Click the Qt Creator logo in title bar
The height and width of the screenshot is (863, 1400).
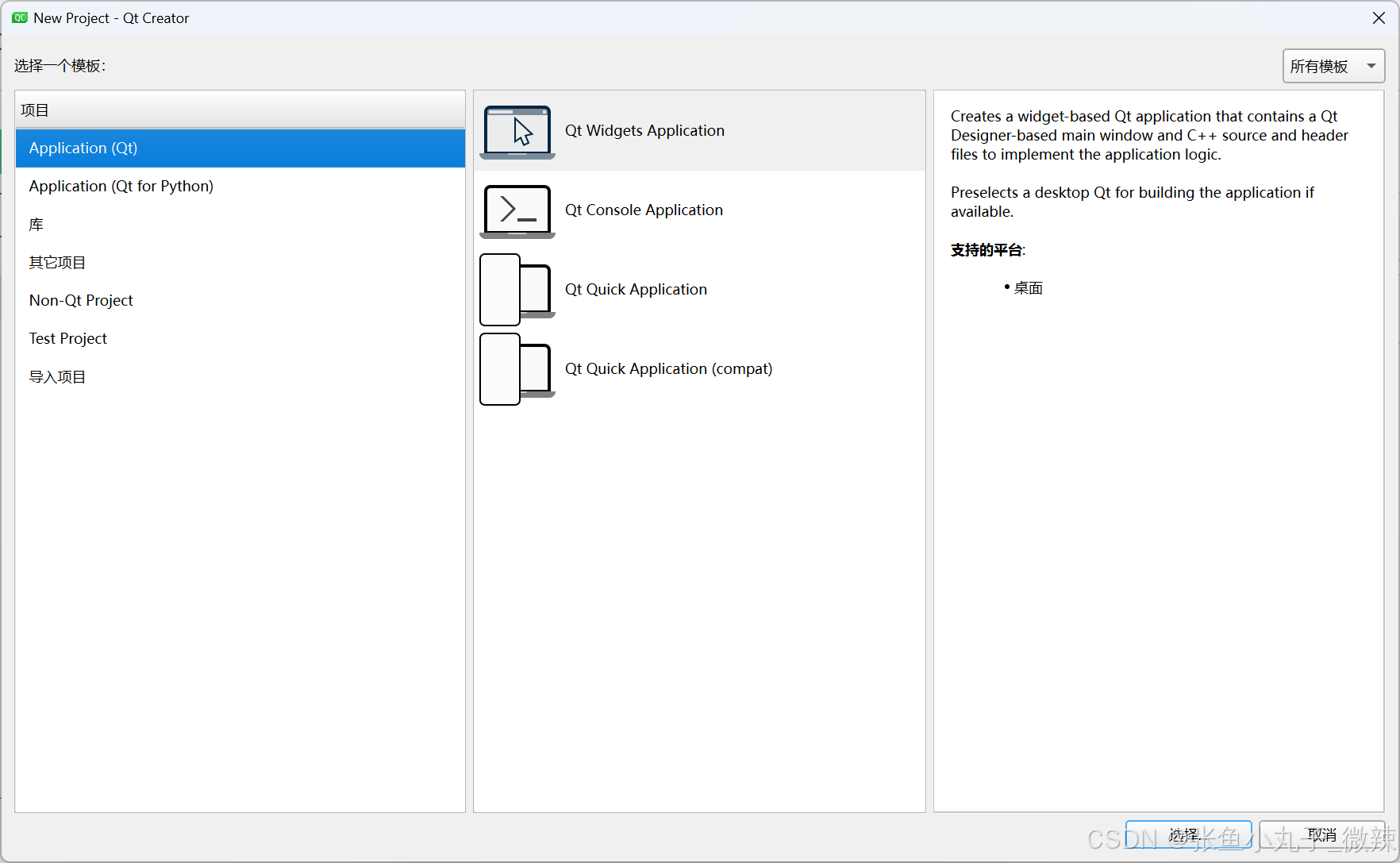[x=20, y=17]
